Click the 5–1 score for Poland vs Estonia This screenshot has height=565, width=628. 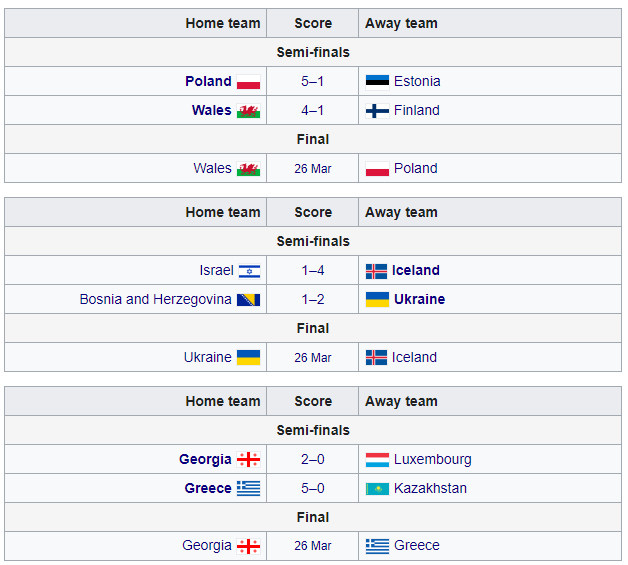pyautogui.click(x=313, y=81)
